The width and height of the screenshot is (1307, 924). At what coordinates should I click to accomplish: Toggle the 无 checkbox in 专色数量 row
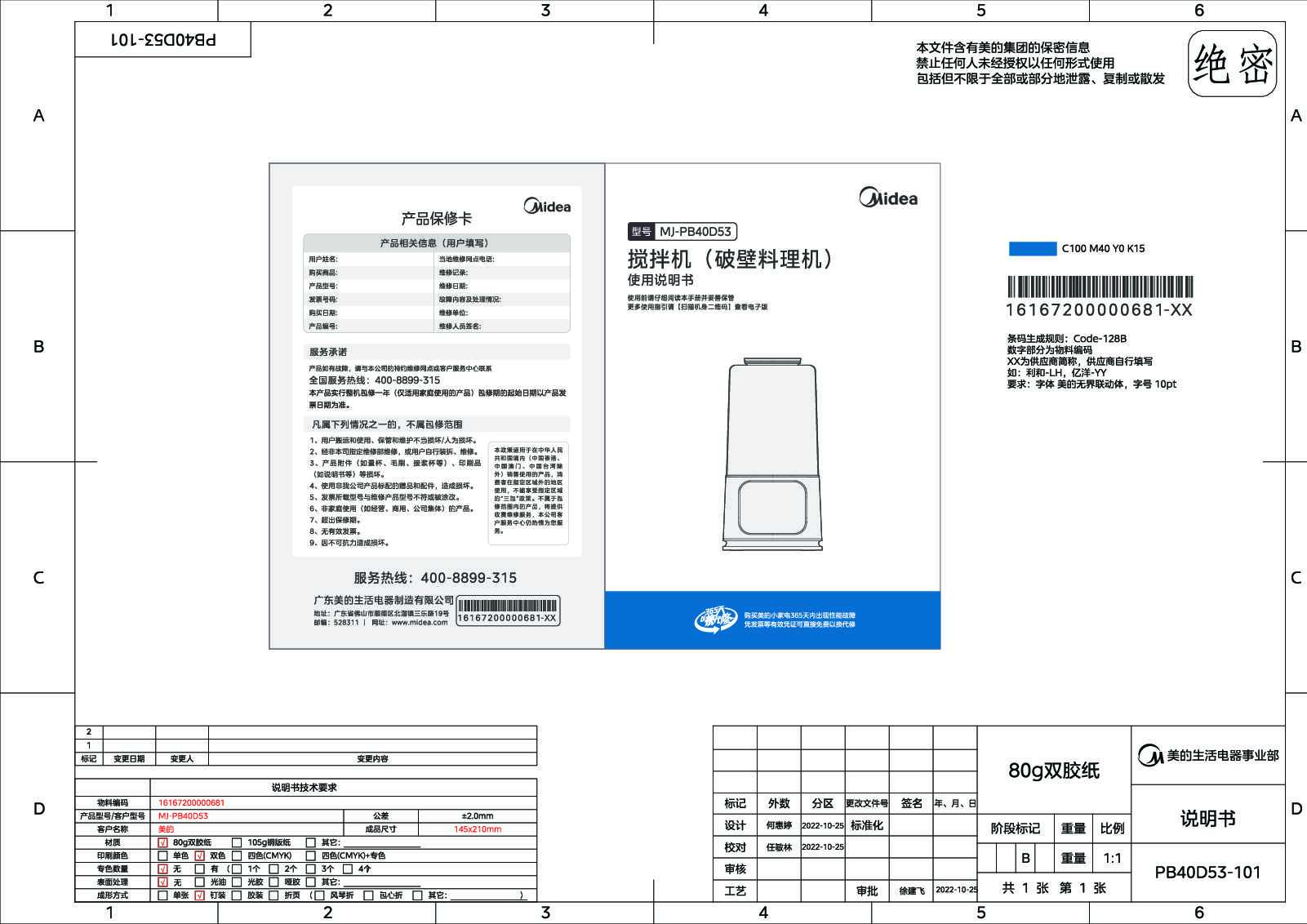pyautogui.click(x=162, y=868)
